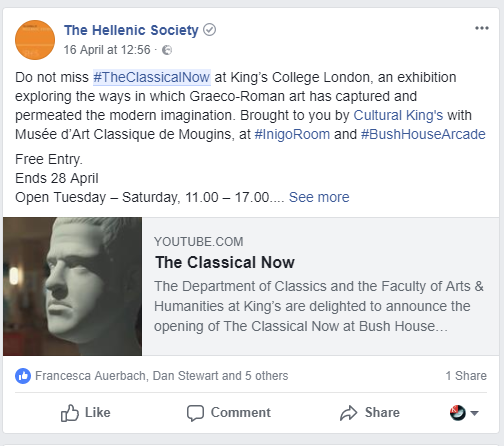Click the Comment speech bubble button

click(229, 413)
